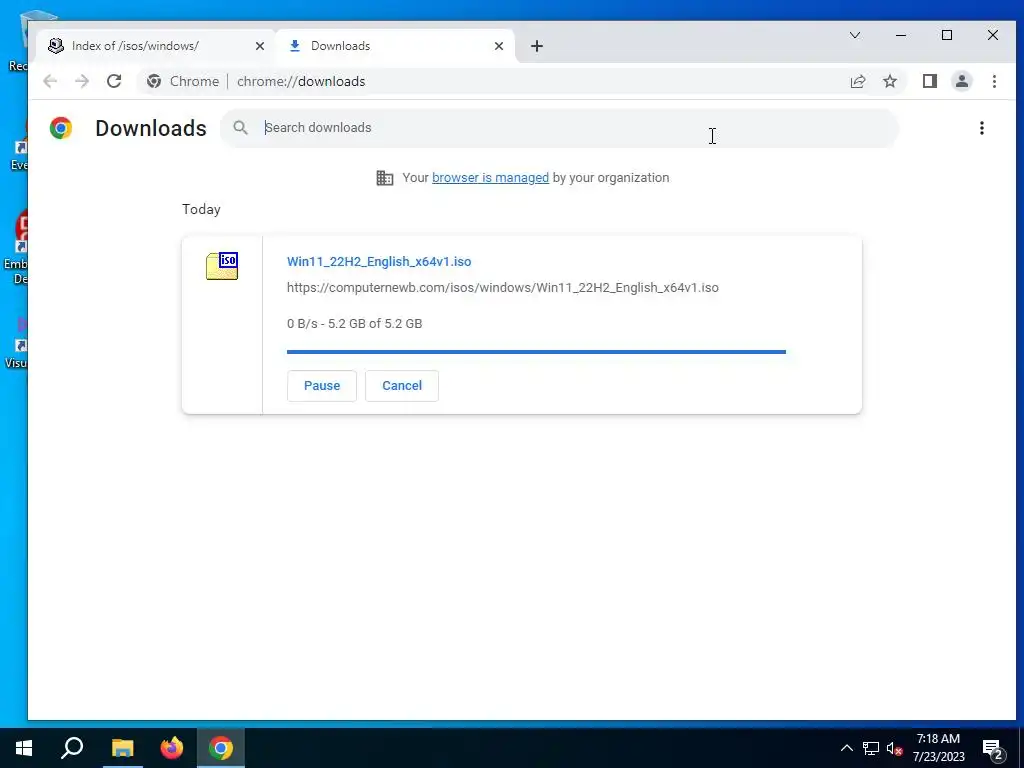Launch Firefox from the taskbar

172,748
